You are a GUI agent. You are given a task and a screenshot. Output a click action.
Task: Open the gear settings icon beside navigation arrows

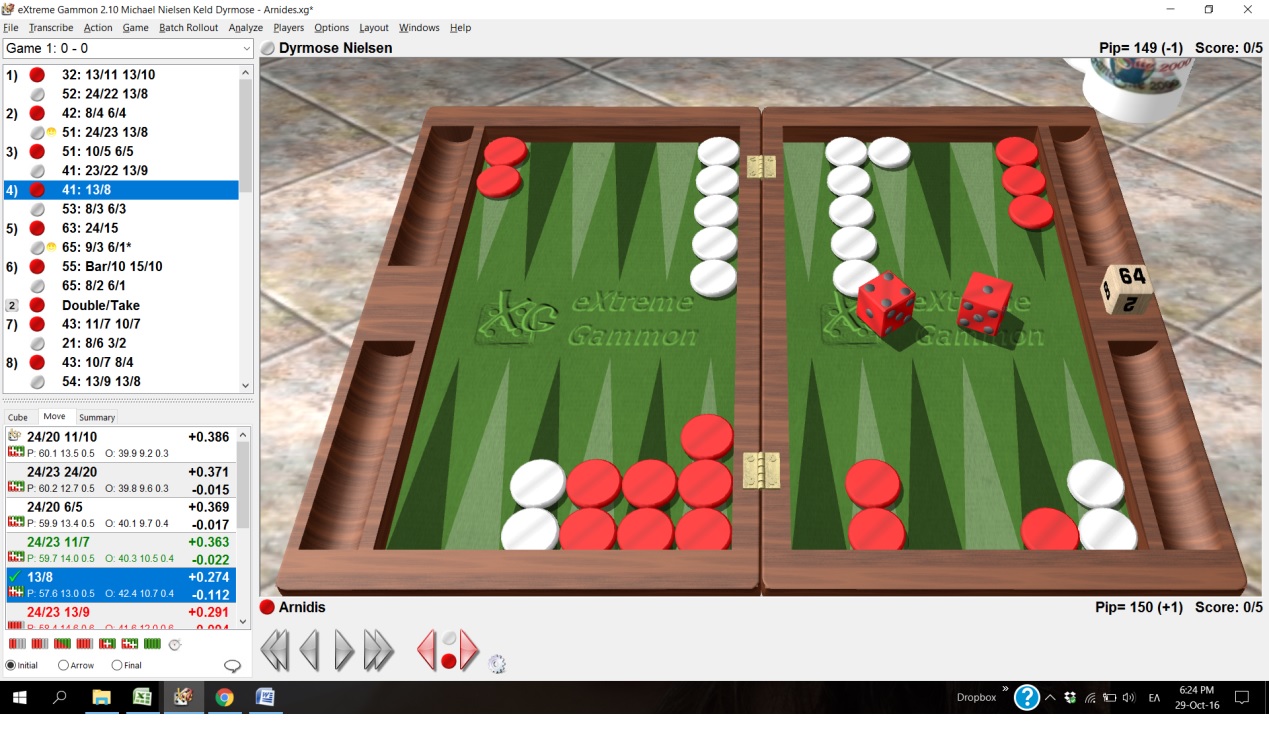tap(497, 663)
